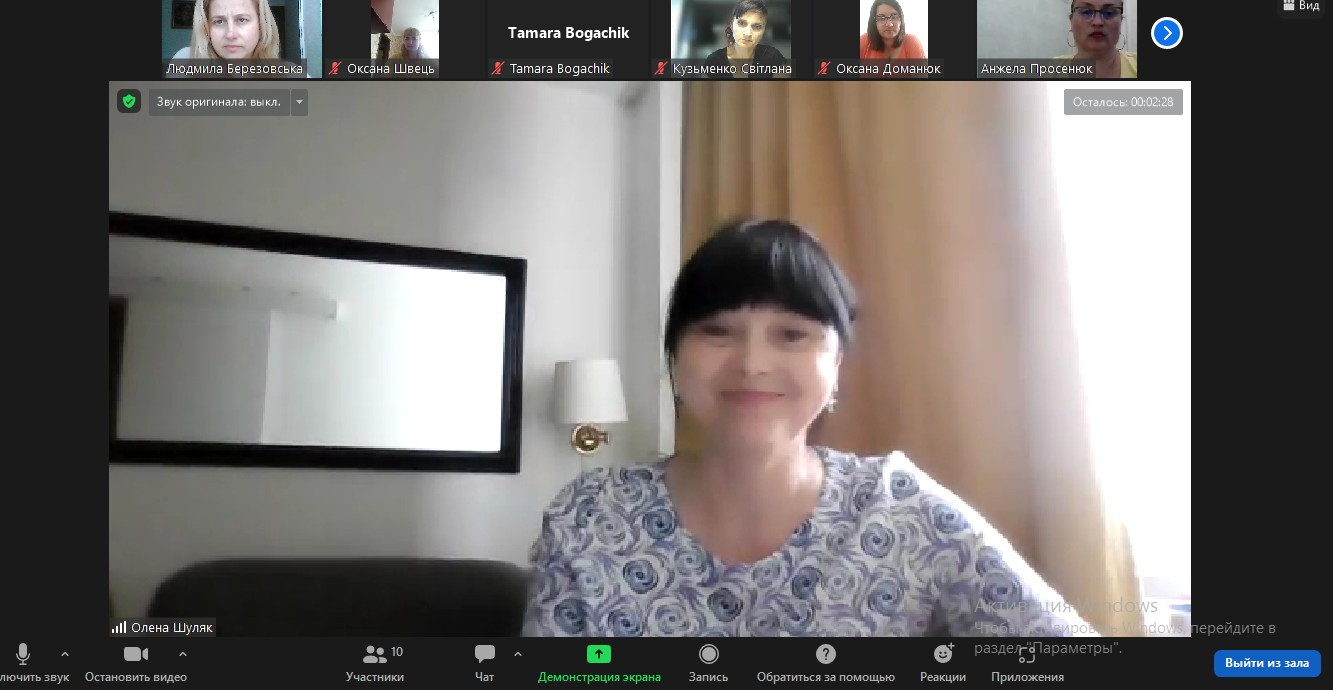Image resolution: width=1333 pixels, height=690 pixels.
Task: Select Анжела Просенюк video thumbnail
Action: pos(1057,39)
